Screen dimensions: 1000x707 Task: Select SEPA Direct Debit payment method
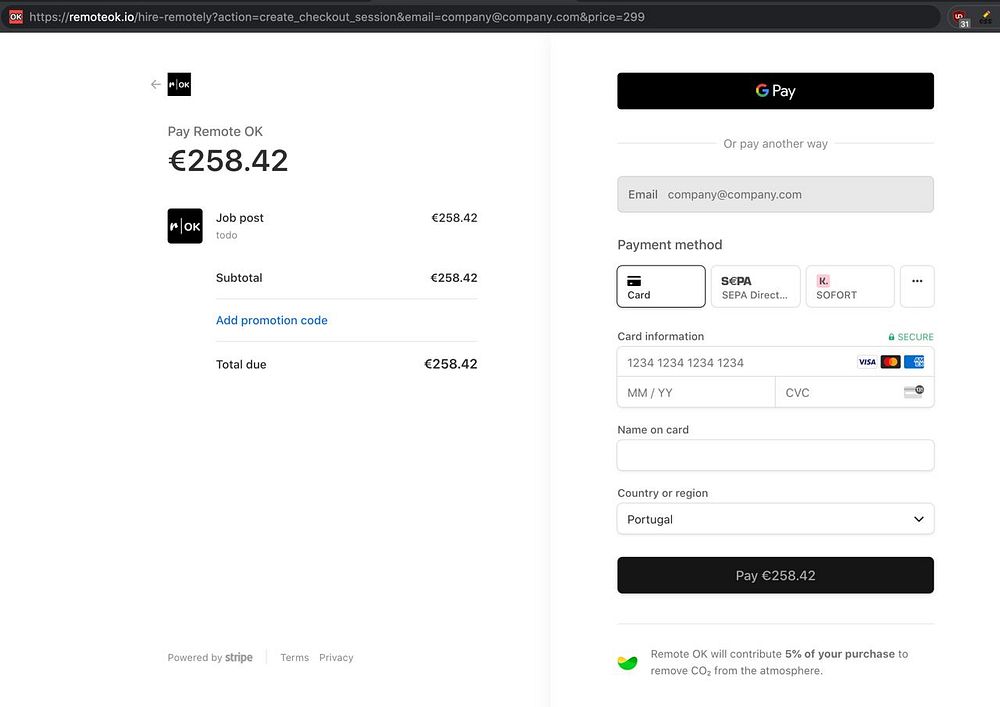pyautogui.click(x=755, y=286)
